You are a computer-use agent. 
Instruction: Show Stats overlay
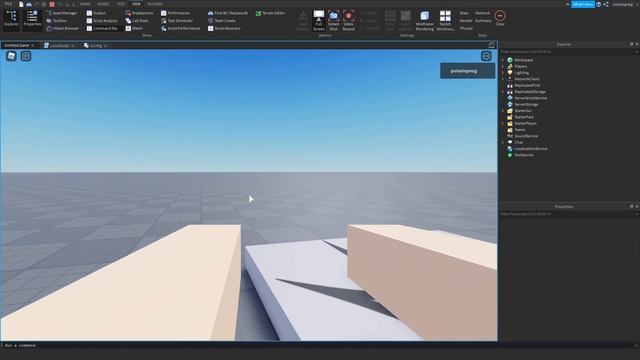464,13
